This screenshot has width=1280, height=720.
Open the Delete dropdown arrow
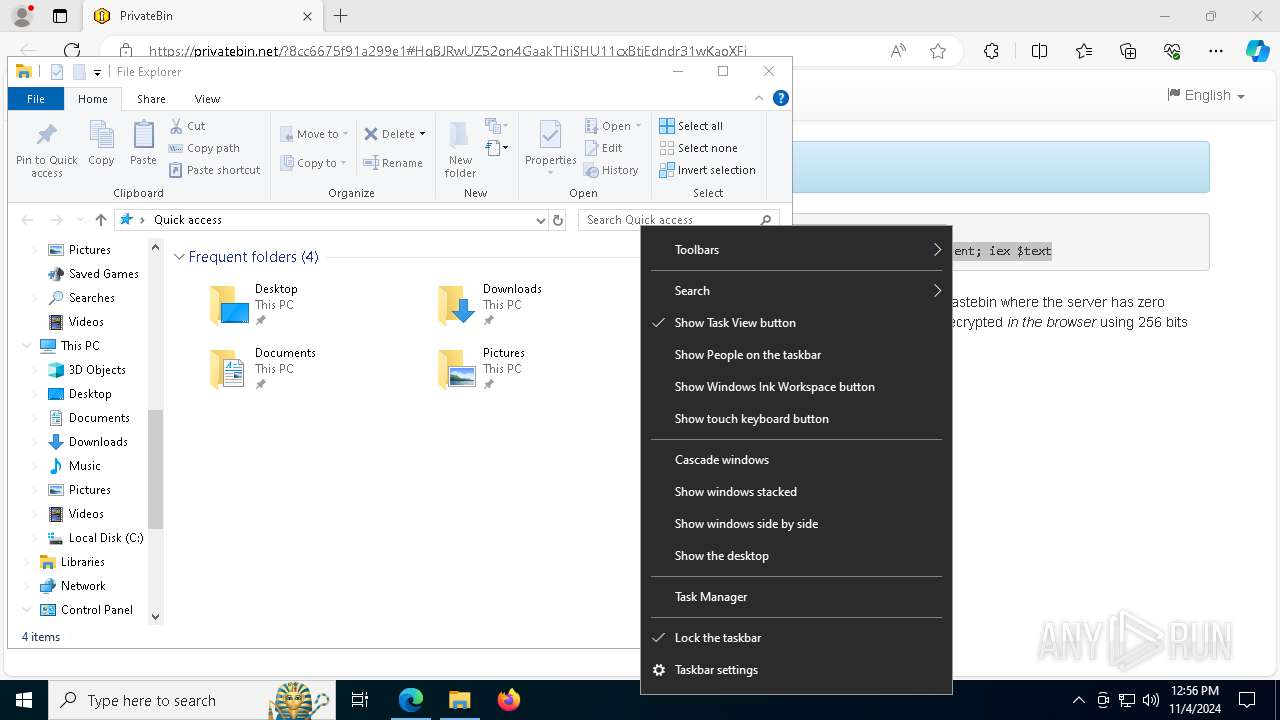(x=422, y=134)
